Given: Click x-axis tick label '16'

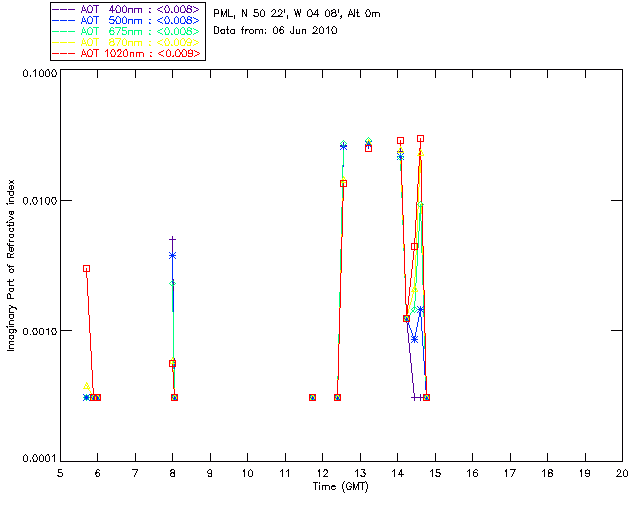Looking at the screenshot, I should click(473, 473).
